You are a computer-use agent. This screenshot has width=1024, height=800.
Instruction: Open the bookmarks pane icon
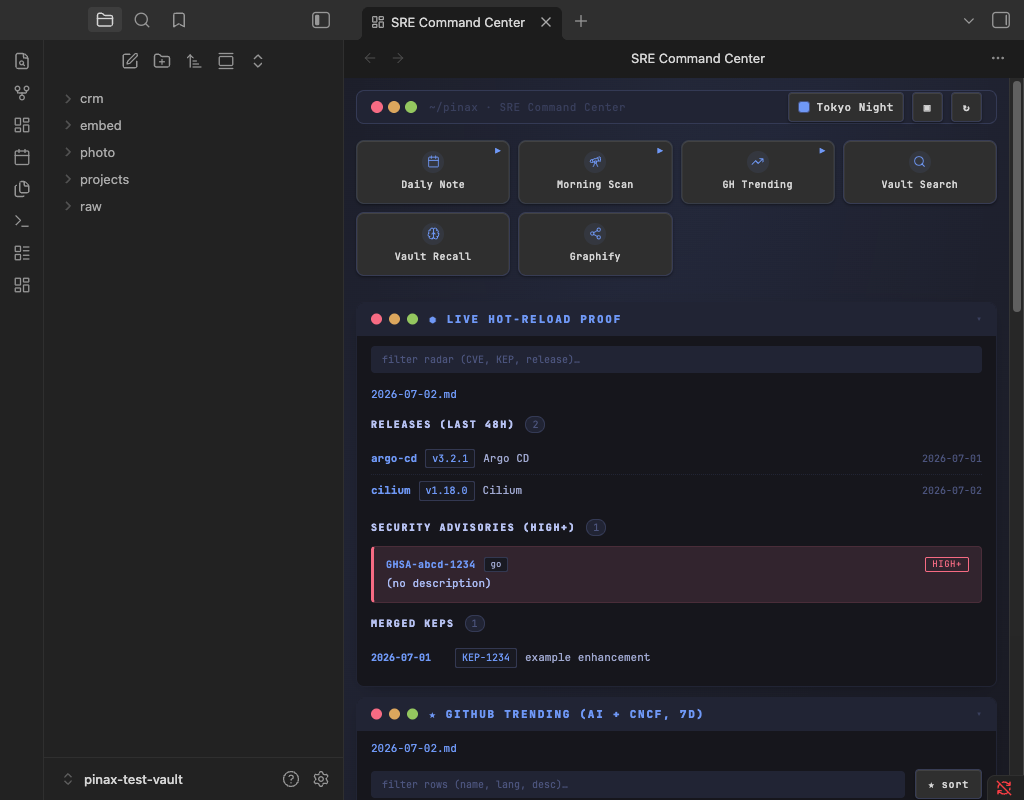pos(179,20)
